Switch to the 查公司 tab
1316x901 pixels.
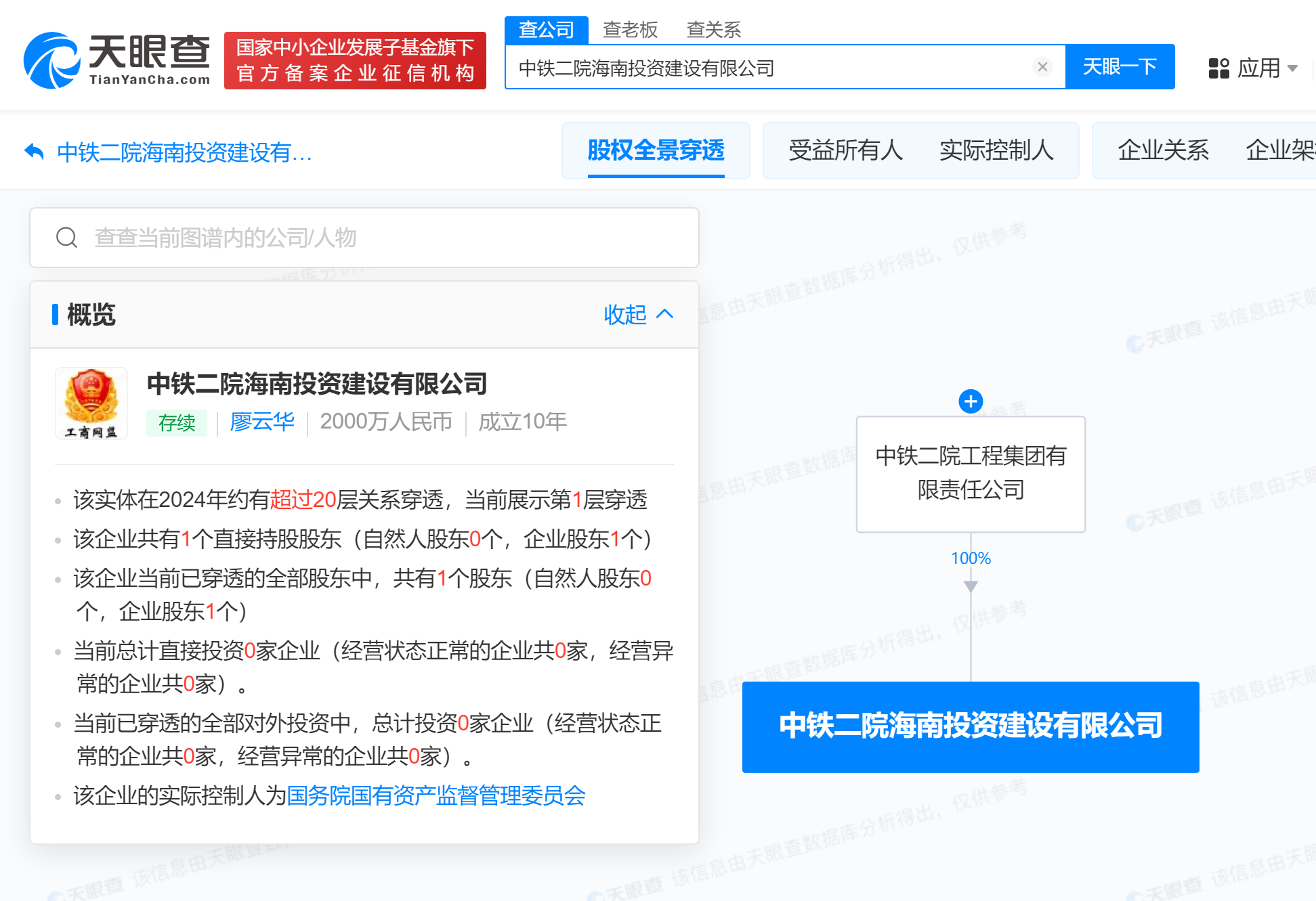click(546, 30)
